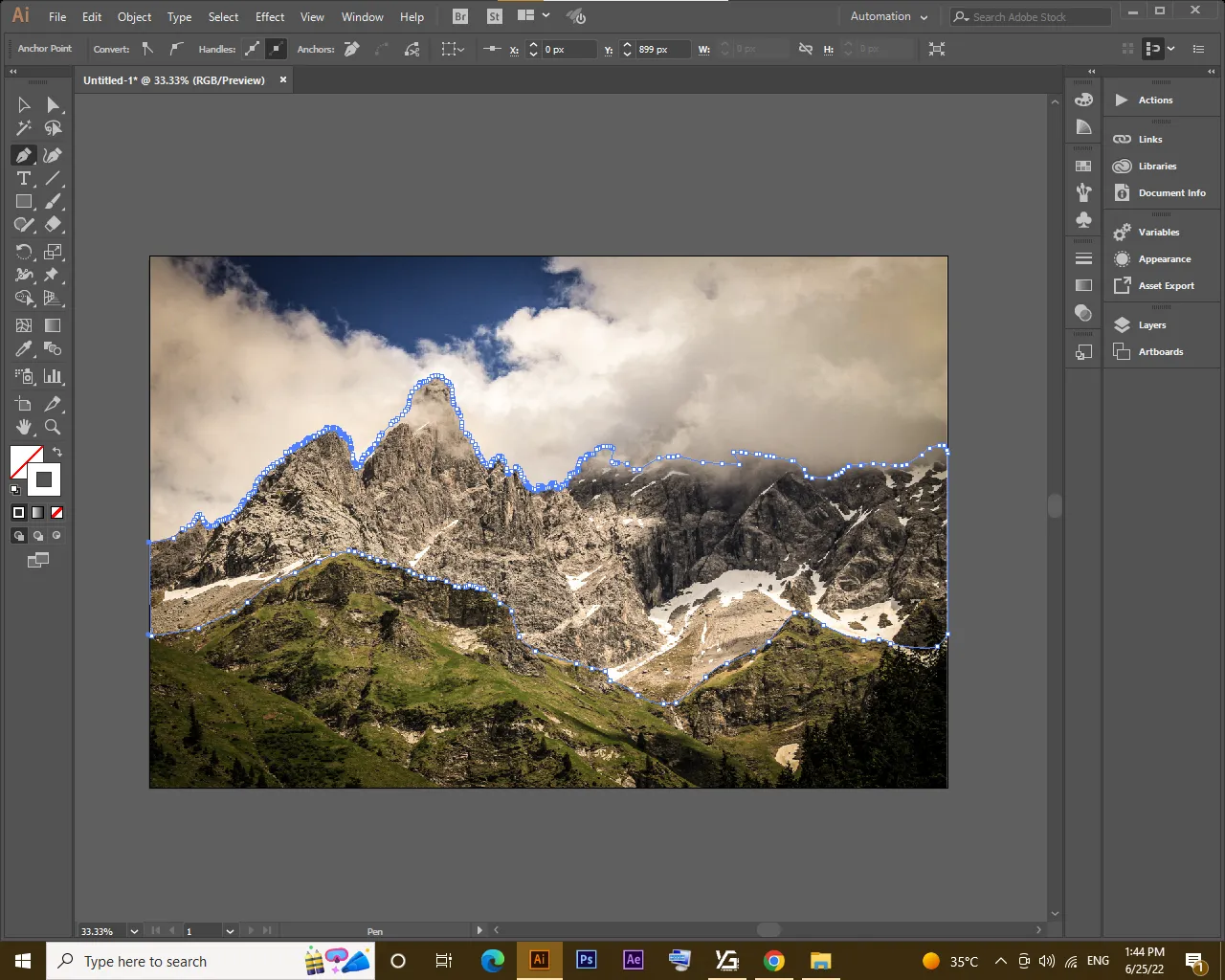Open the zoom level dropdown arrow
The height and width of the screenshot is (980, 1225).
pyautogui.click(x=134, y=931)
